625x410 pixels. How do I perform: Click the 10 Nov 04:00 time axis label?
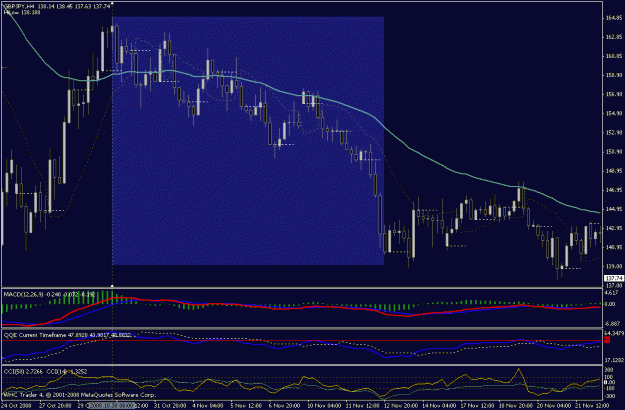pos(323,405)
